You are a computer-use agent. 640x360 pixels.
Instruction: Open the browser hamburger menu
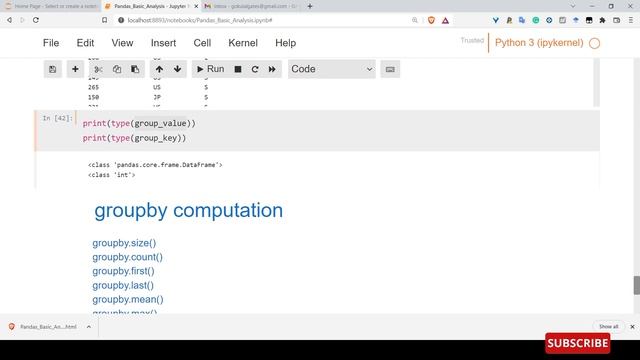[631, 20]
